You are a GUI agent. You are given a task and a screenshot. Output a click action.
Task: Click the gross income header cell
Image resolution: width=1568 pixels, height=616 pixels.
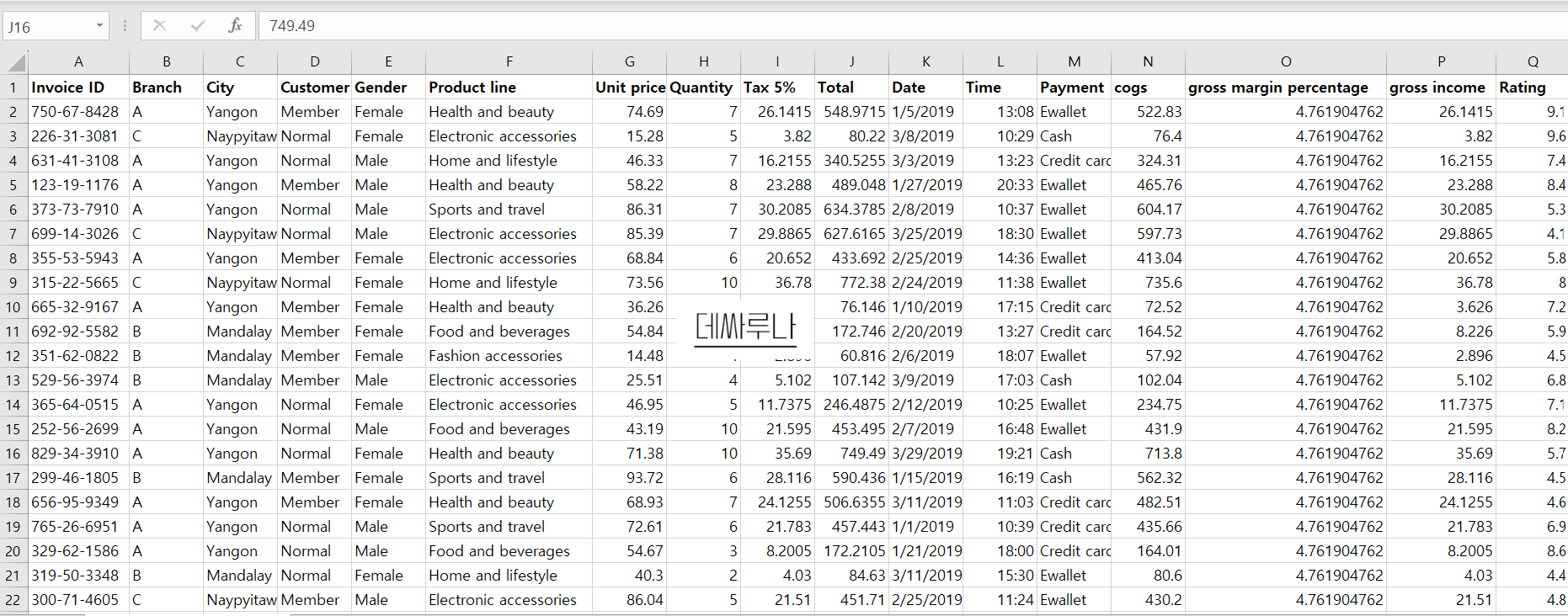[1441, 88]
